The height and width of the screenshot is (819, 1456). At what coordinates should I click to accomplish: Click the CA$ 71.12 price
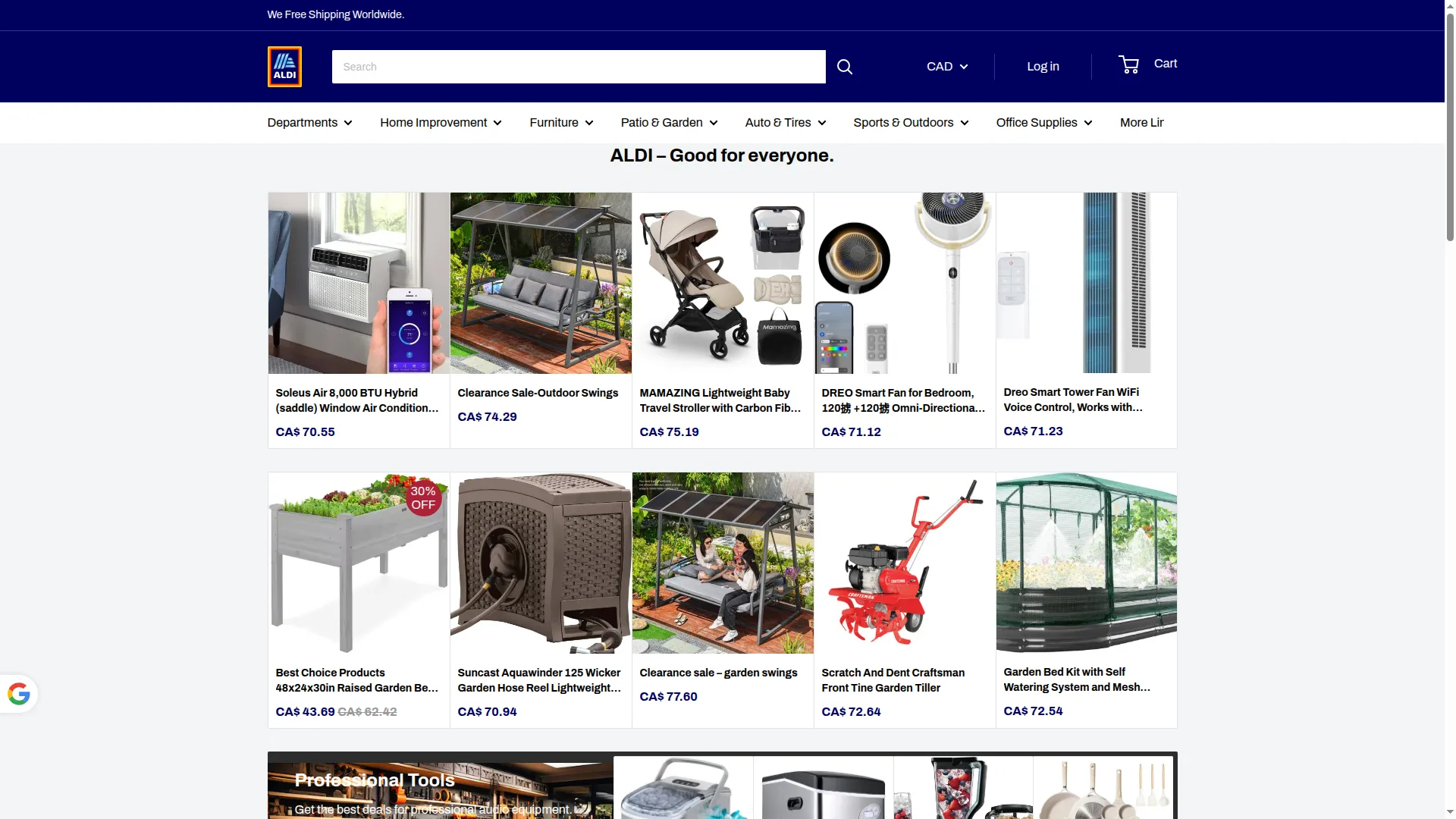[x=851, y=432]
